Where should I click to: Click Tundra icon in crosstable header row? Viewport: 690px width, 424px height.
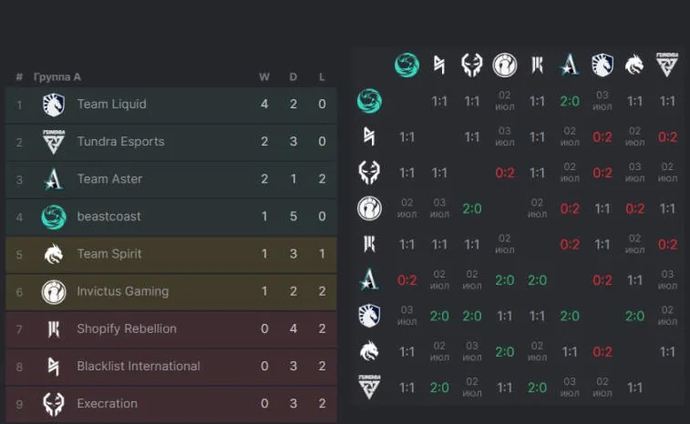coord(667,65)
